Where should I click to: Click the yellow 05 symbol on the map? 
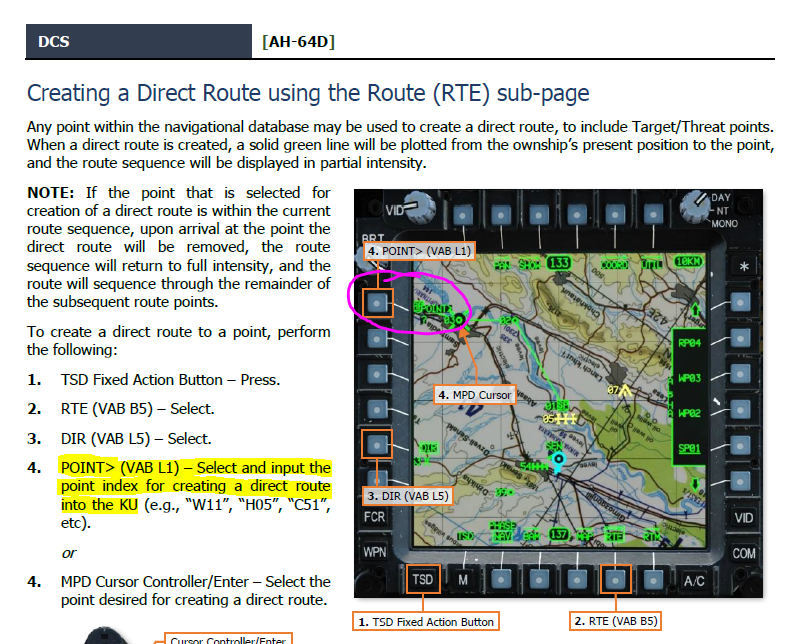(x=559, y=419)
